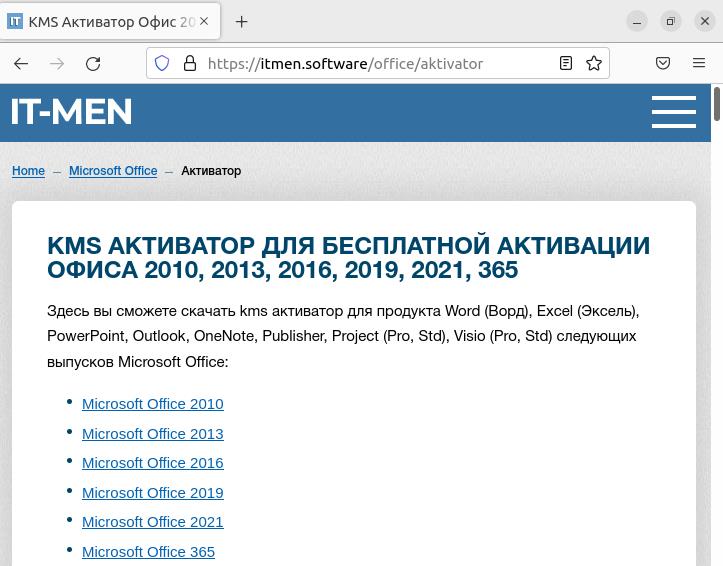Open the Microsoft Office breadcrumb link

point(113,171)
